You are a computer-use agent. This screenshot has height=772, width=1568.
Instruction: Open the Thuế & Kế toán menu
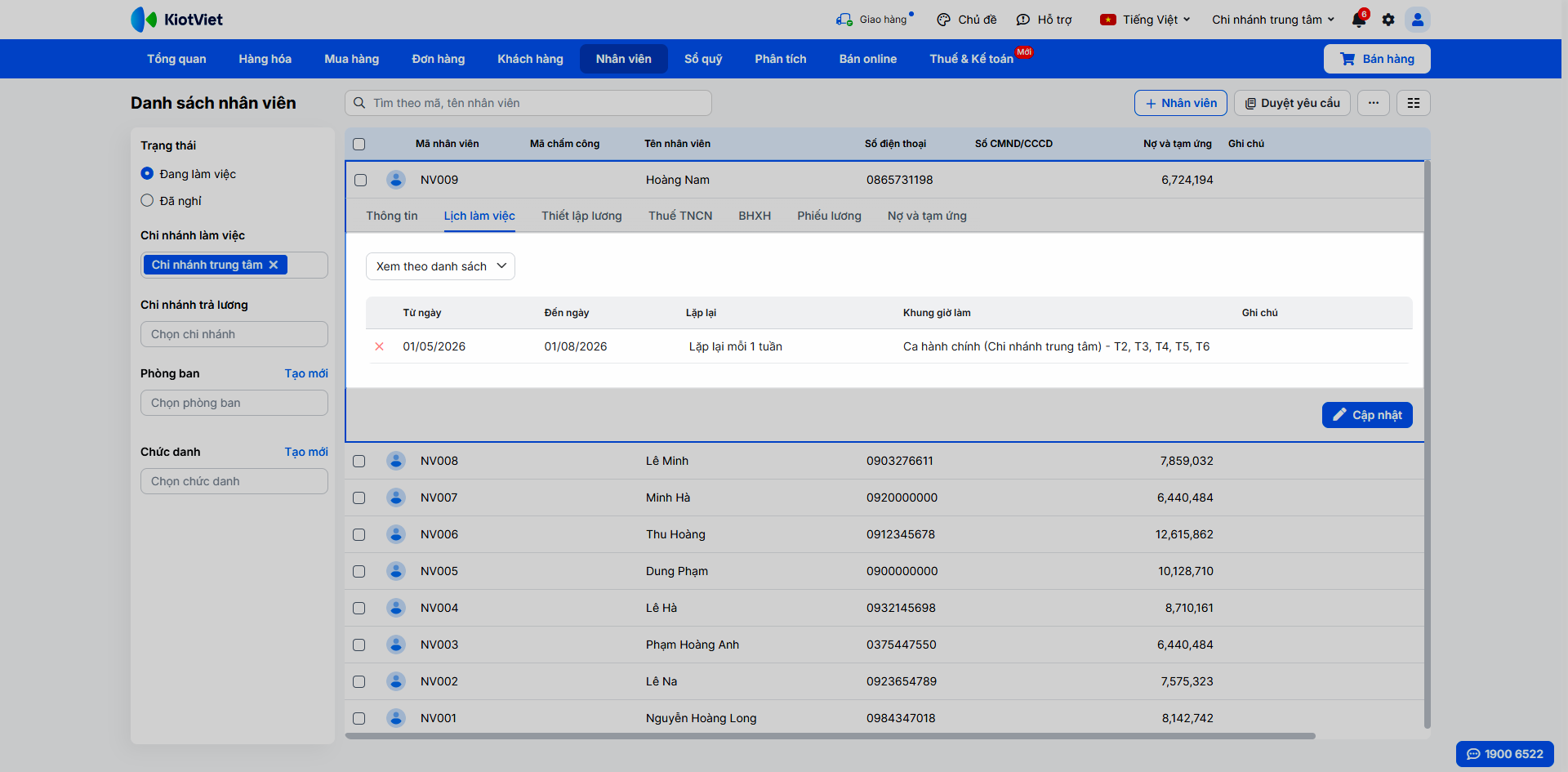coord(971,59)
